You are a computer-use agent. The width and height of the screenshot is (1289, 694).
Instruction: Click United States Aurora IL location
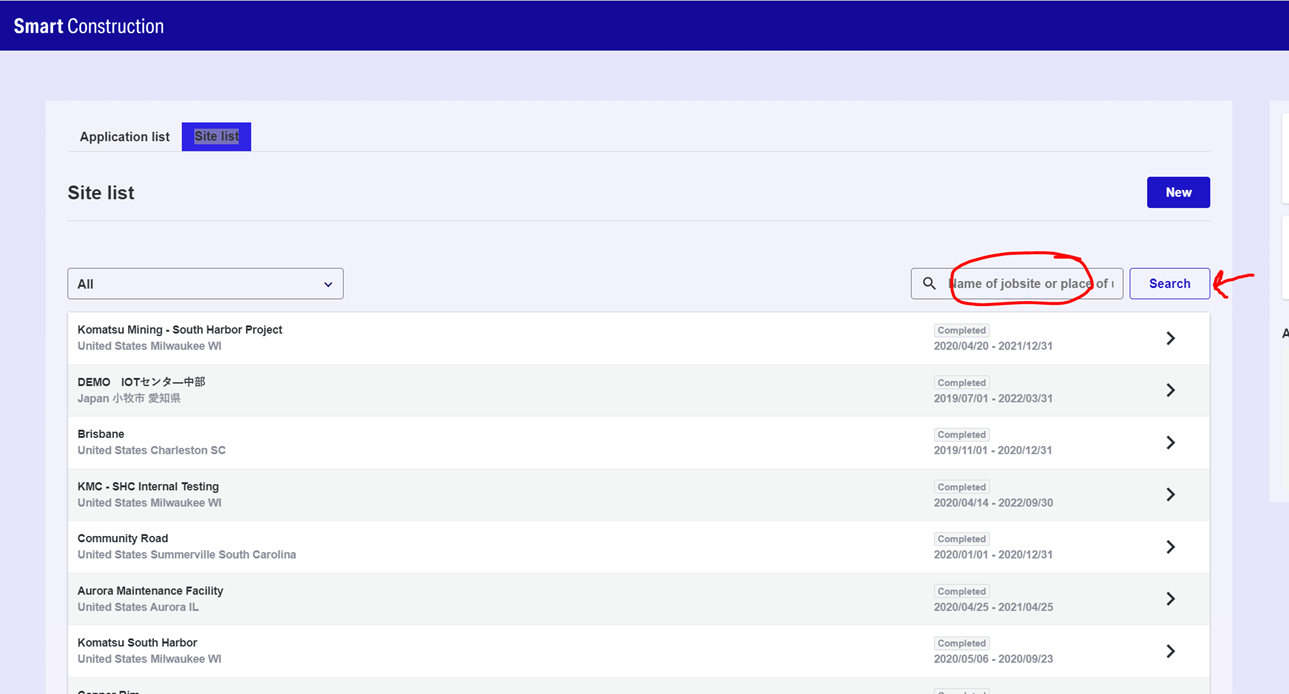[x=138, y=607]
